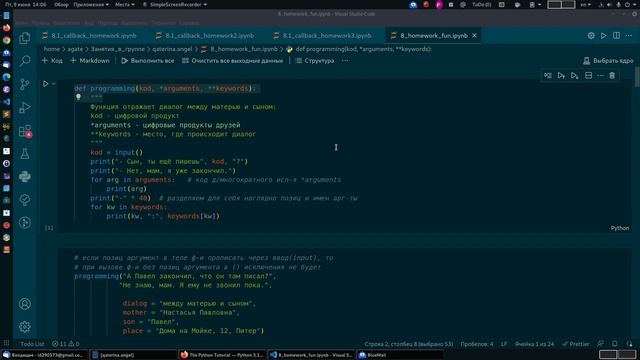Change indentation Пробелов: 4
The height and width of the screenshot is (360, 640).
(477, 344)
